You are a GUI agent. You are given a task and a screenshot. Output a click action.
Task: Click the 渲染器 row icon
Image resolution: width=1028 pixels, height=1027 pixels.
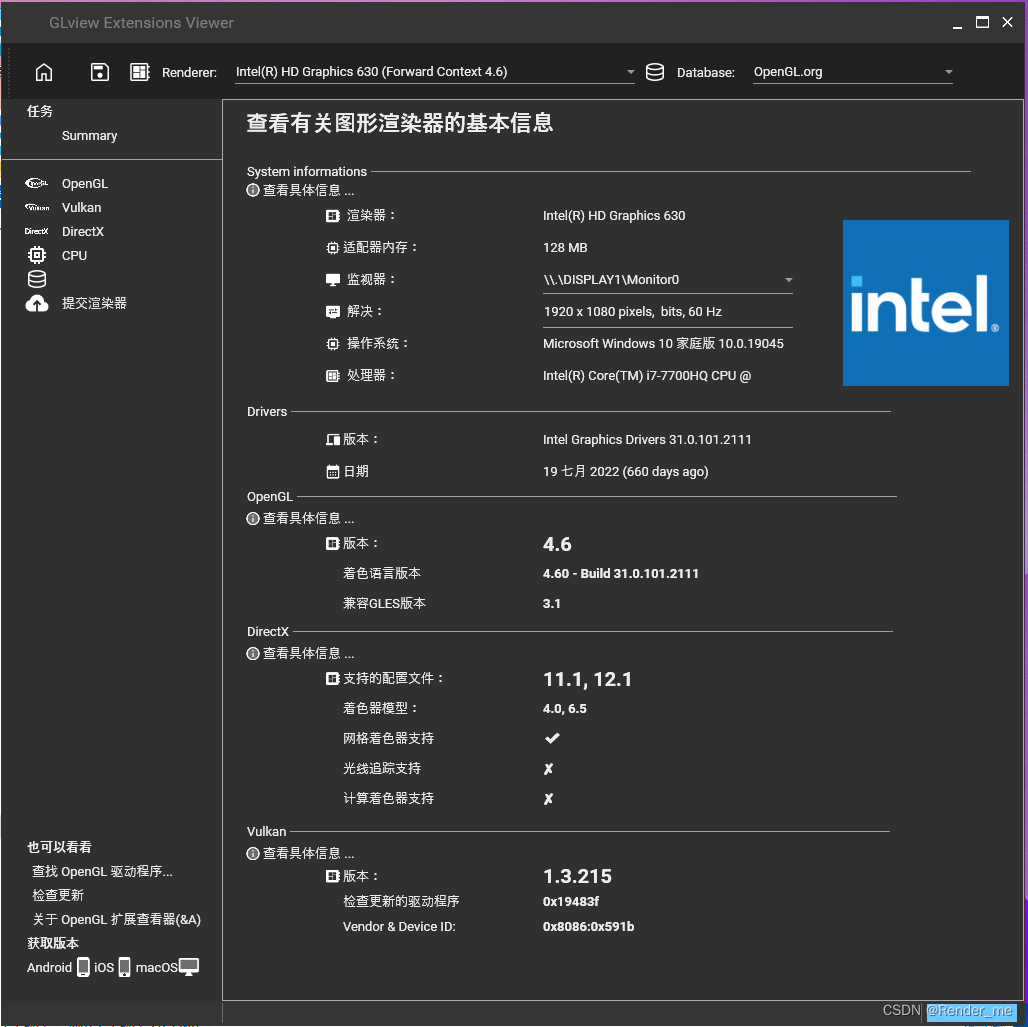(333, 216)
